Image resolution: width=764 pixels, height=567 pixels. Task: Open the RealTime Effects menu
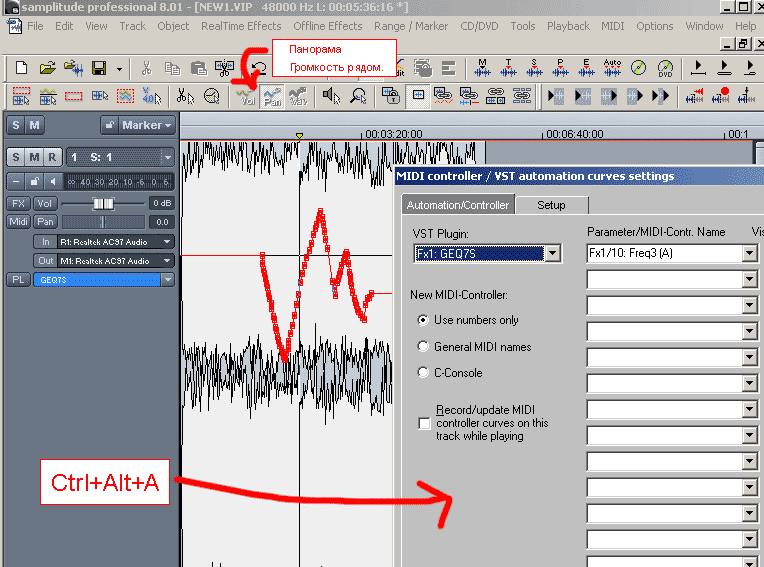(x=241, y=26)
